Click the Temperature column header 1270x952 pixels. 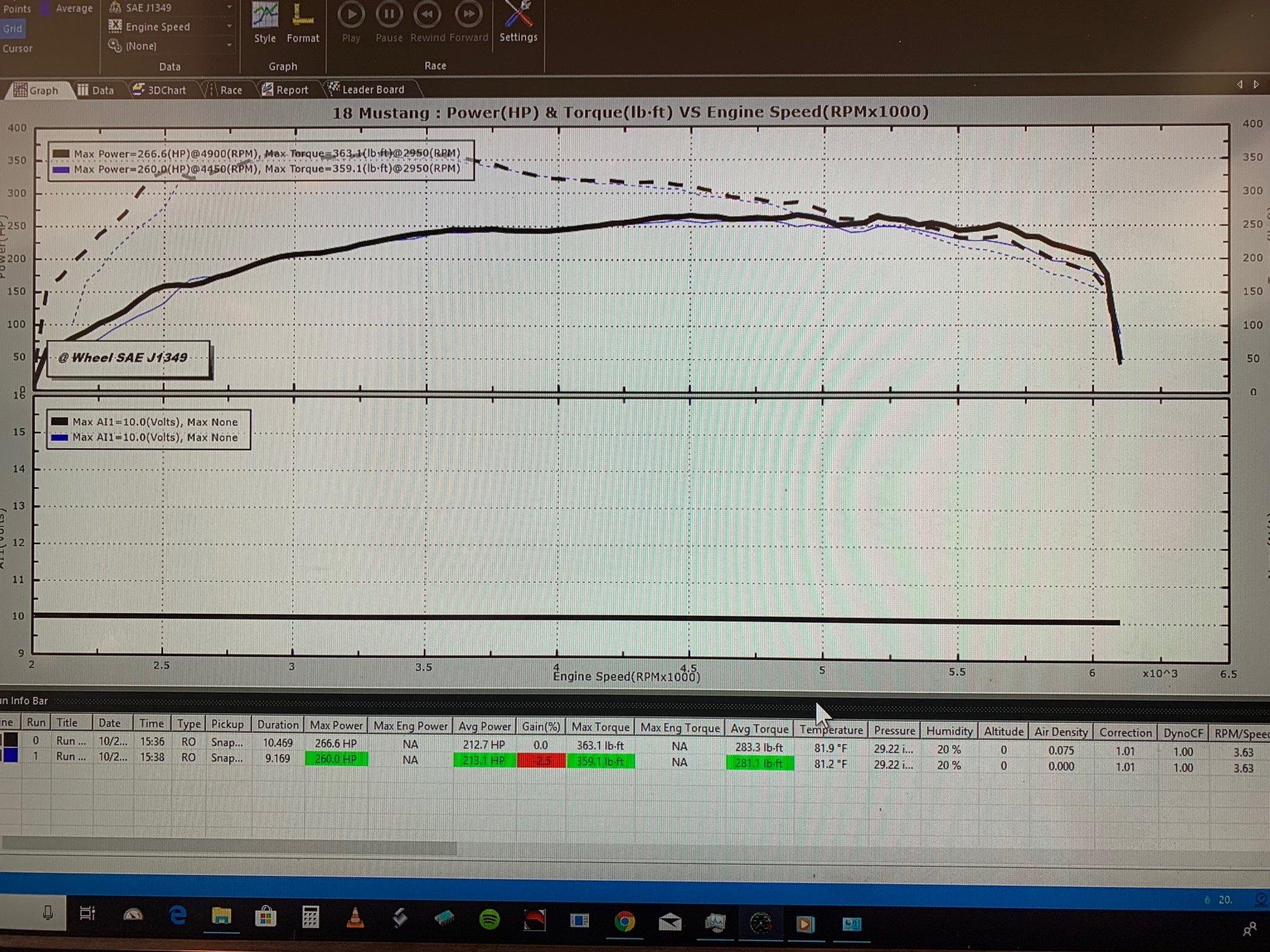831,730
